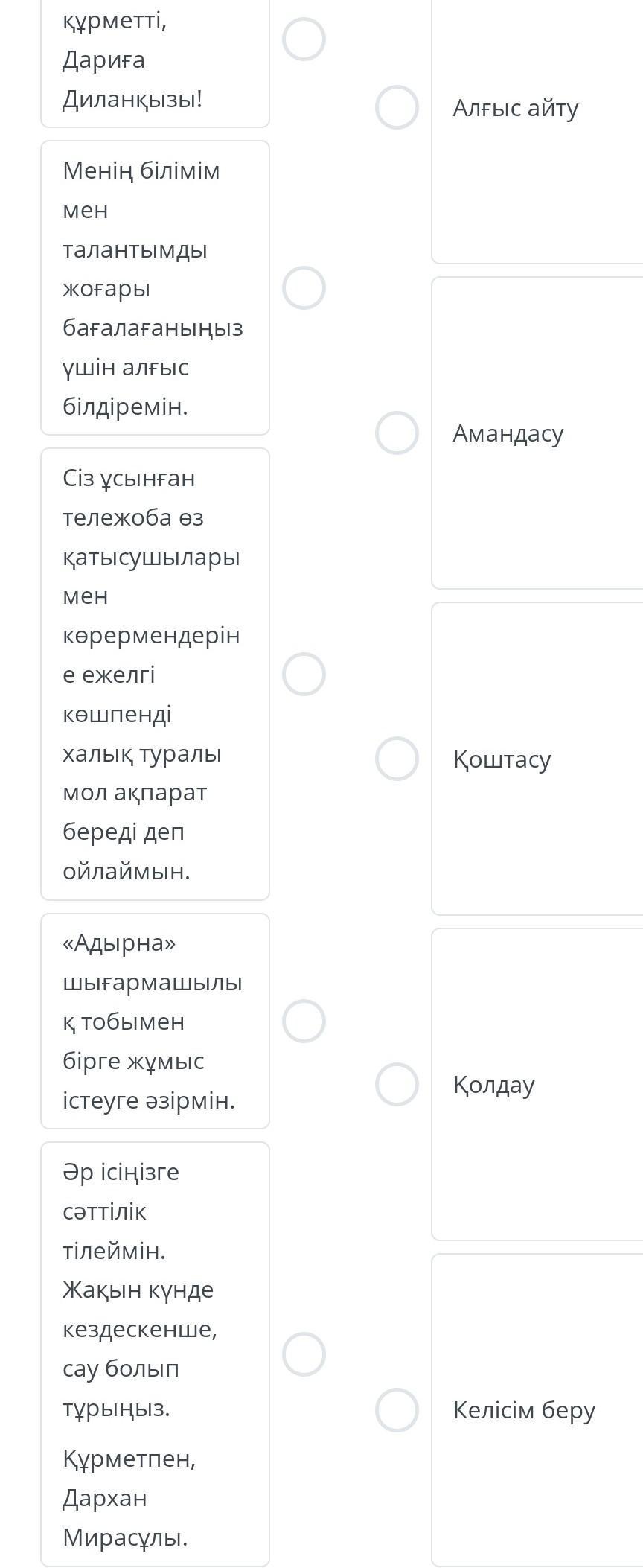Click the 'Менің білімім мен талантымды' text card
Viewport: 643px width, 1568px height.
[155, 288]
